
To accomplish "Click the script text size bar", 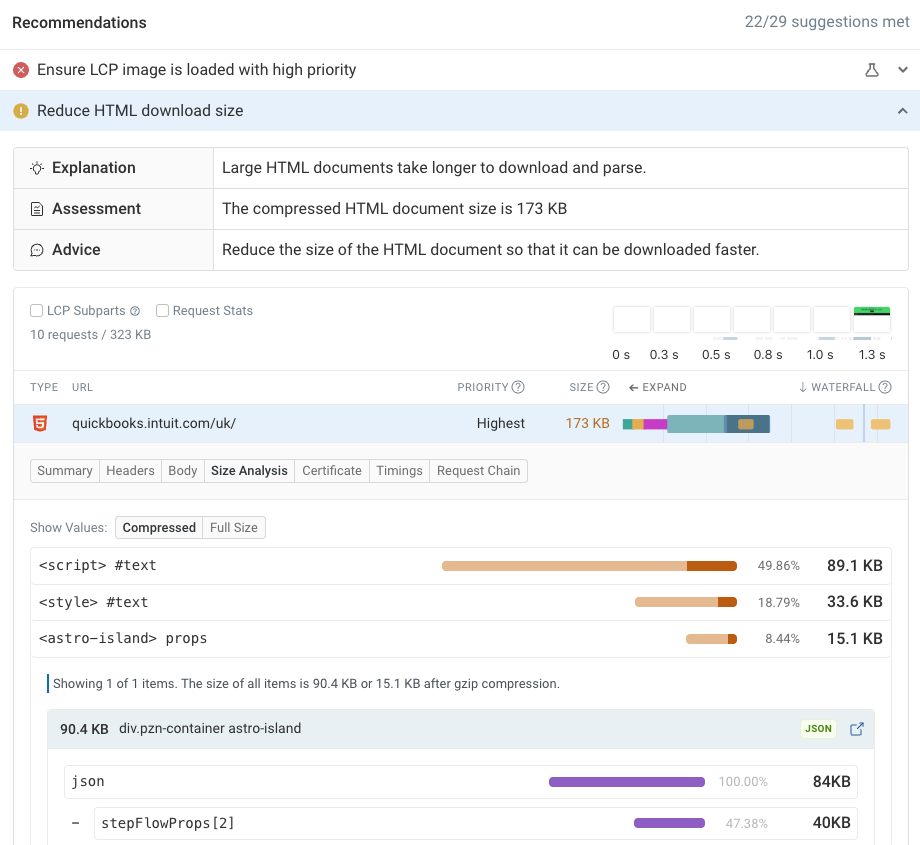I will pos(588,565).
